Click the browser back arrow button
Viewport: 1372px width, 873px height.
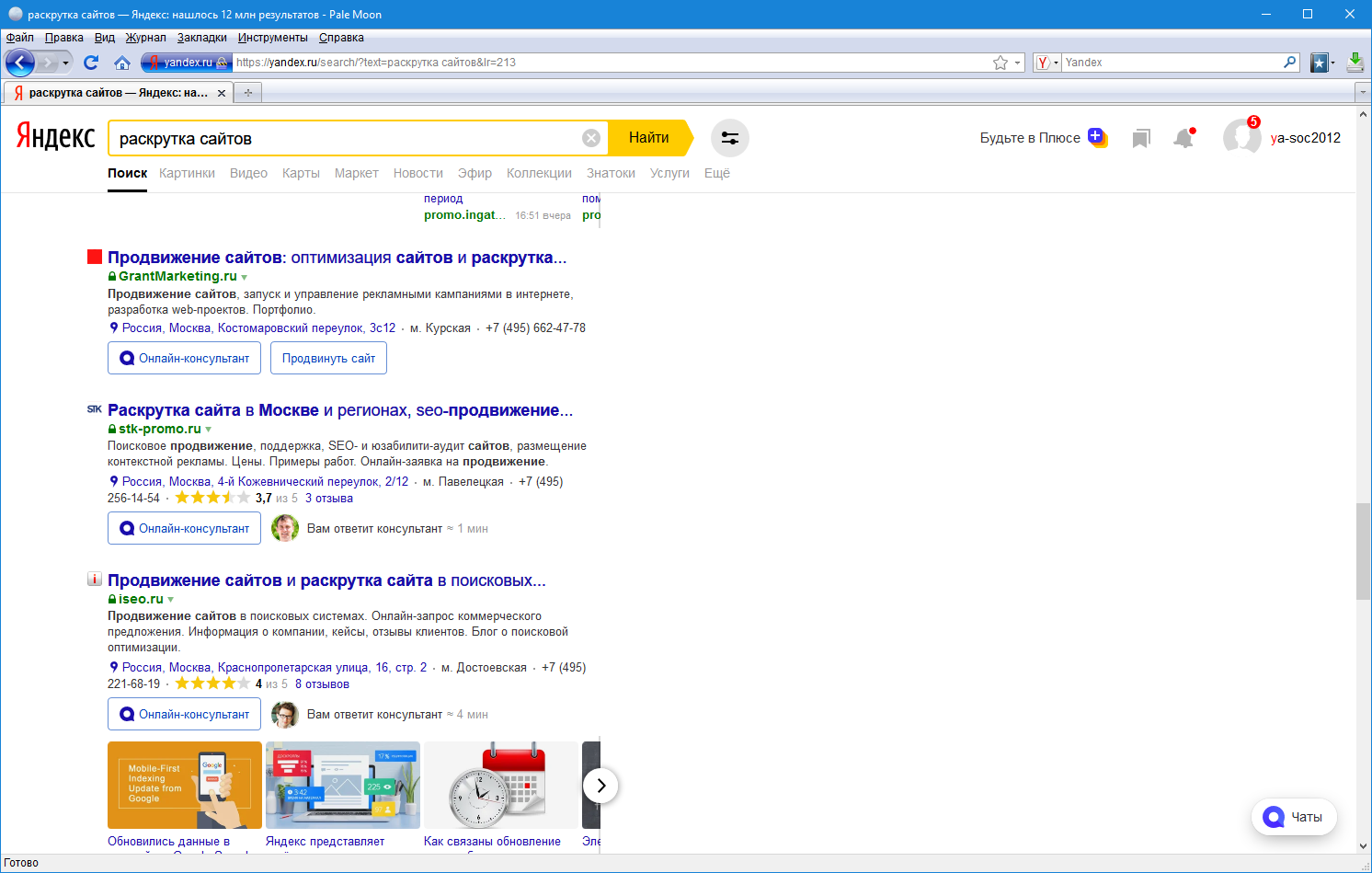pos(20,63)
